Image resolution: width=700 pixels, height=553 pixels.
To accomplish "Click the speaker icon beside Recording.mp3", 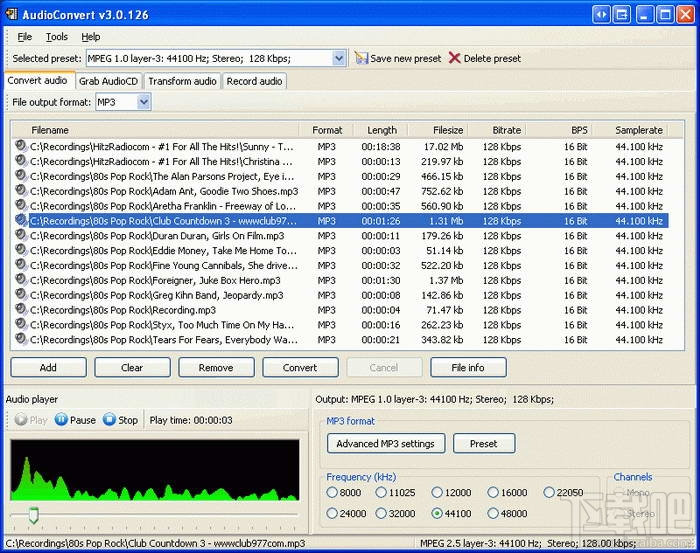I will tap(20, 311).
